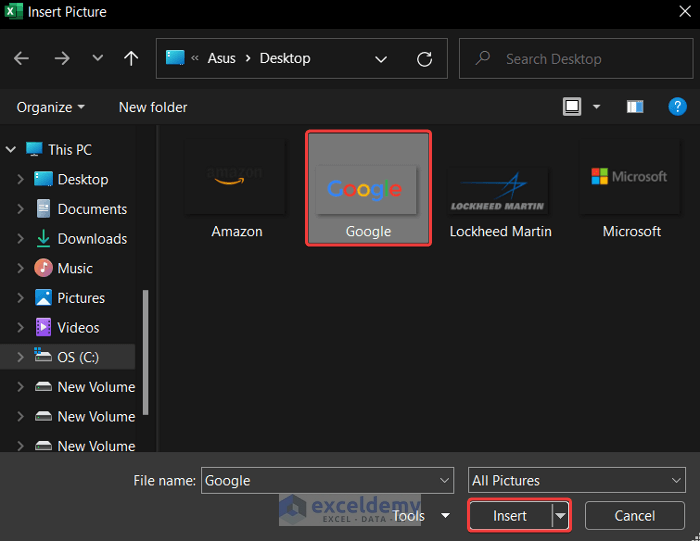Viewport: 700px width, 541px height.
Task: Show the preview pane
Action: tap(635, 107)
